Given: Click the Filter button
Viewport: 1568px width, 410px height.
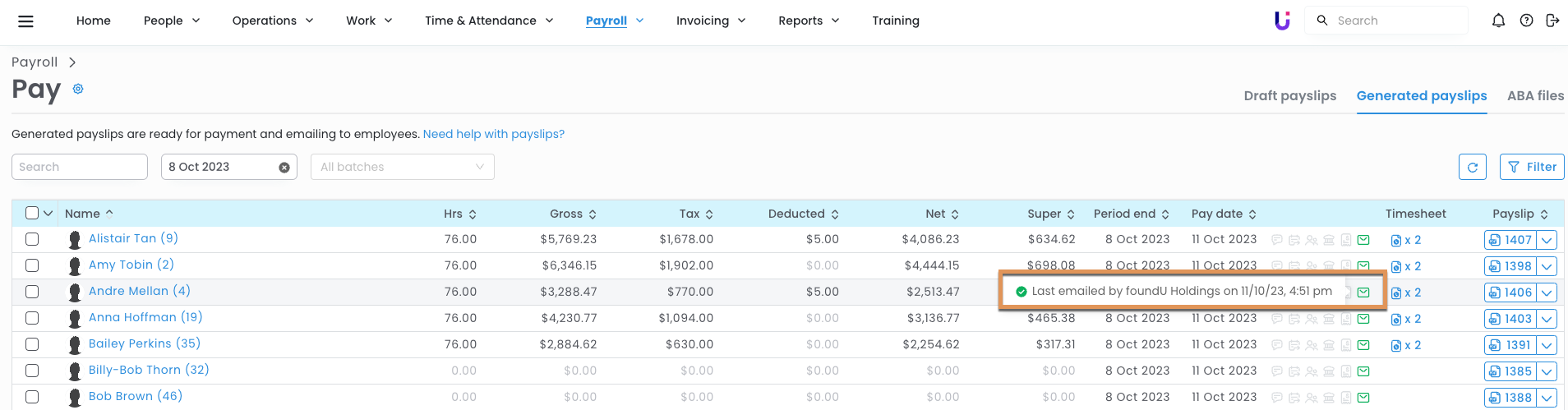Looking at the screenshot, I should (1532, 167).
